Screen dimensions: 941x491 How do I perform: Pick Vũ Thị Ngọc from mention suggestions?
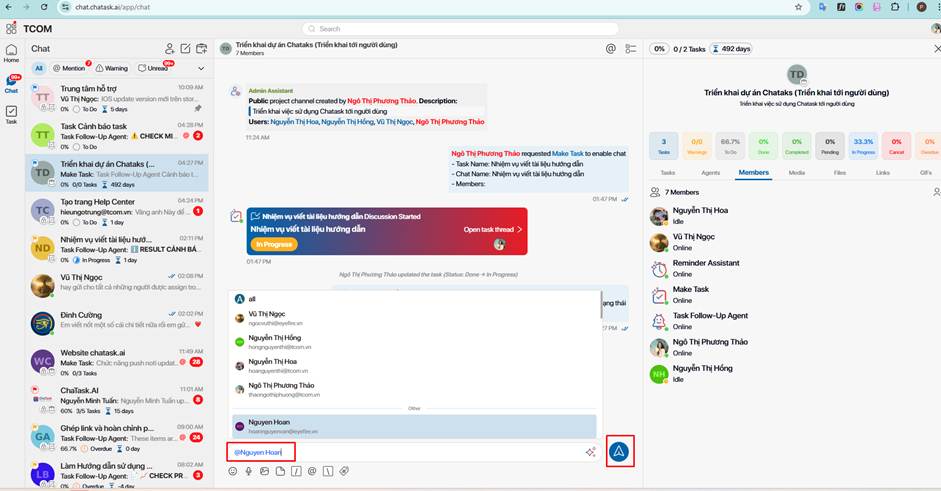[415, 318]
